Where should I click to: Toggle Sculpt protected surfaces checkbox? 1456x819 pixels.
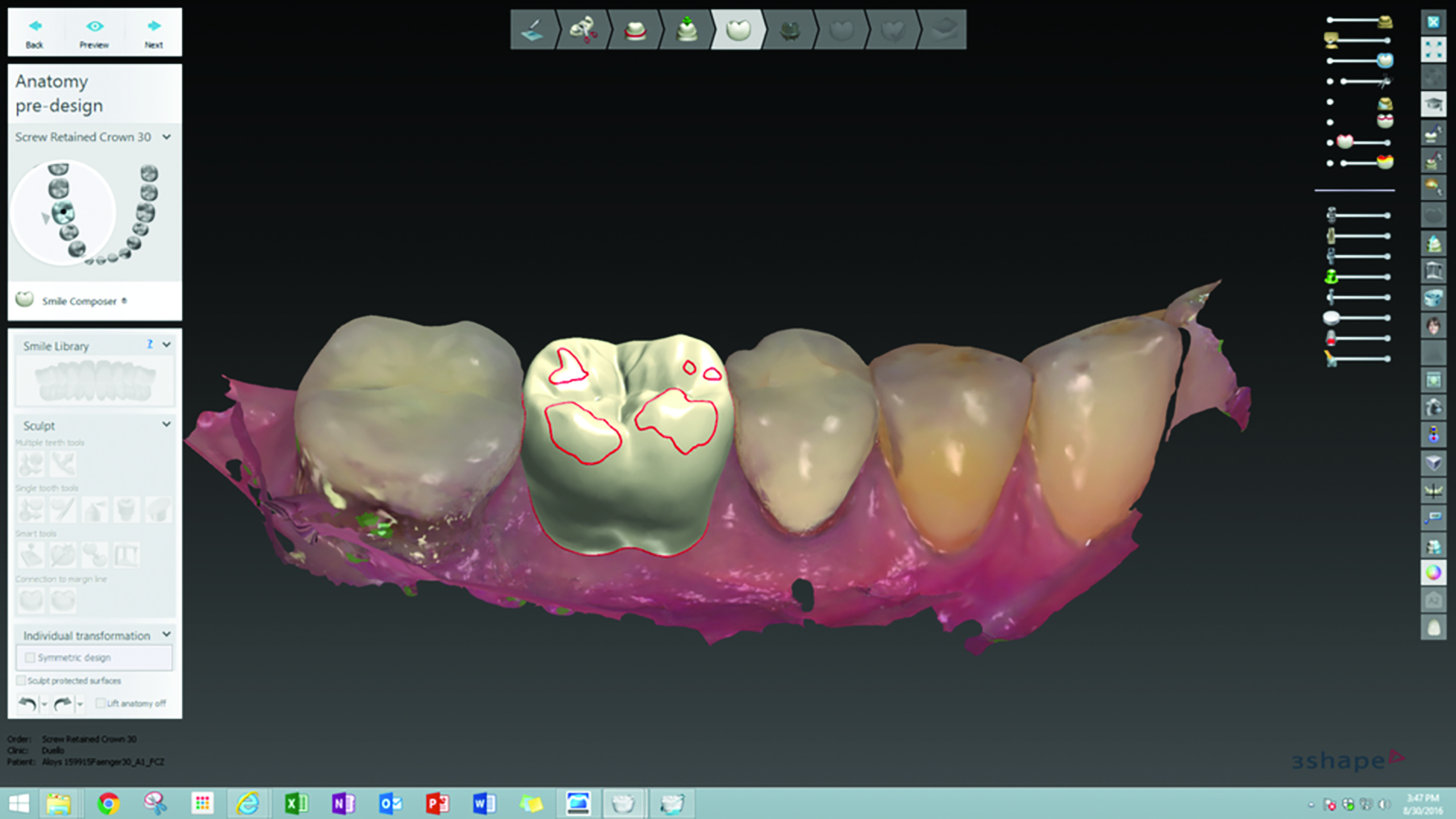point(22,681)
